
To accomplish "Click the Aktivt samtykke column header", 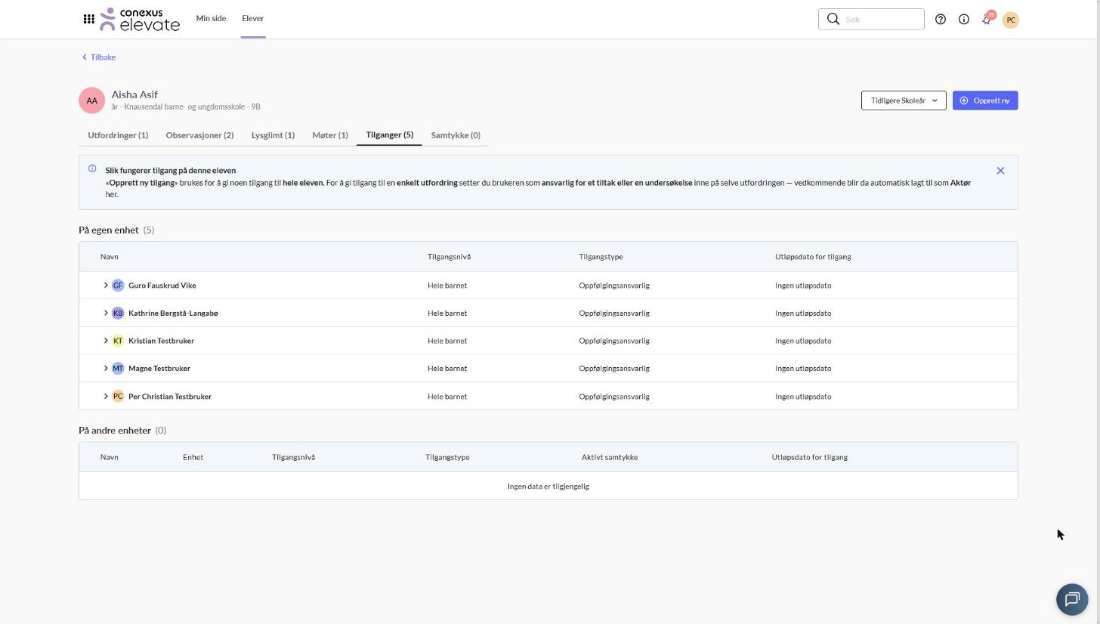I will point(610,458).
